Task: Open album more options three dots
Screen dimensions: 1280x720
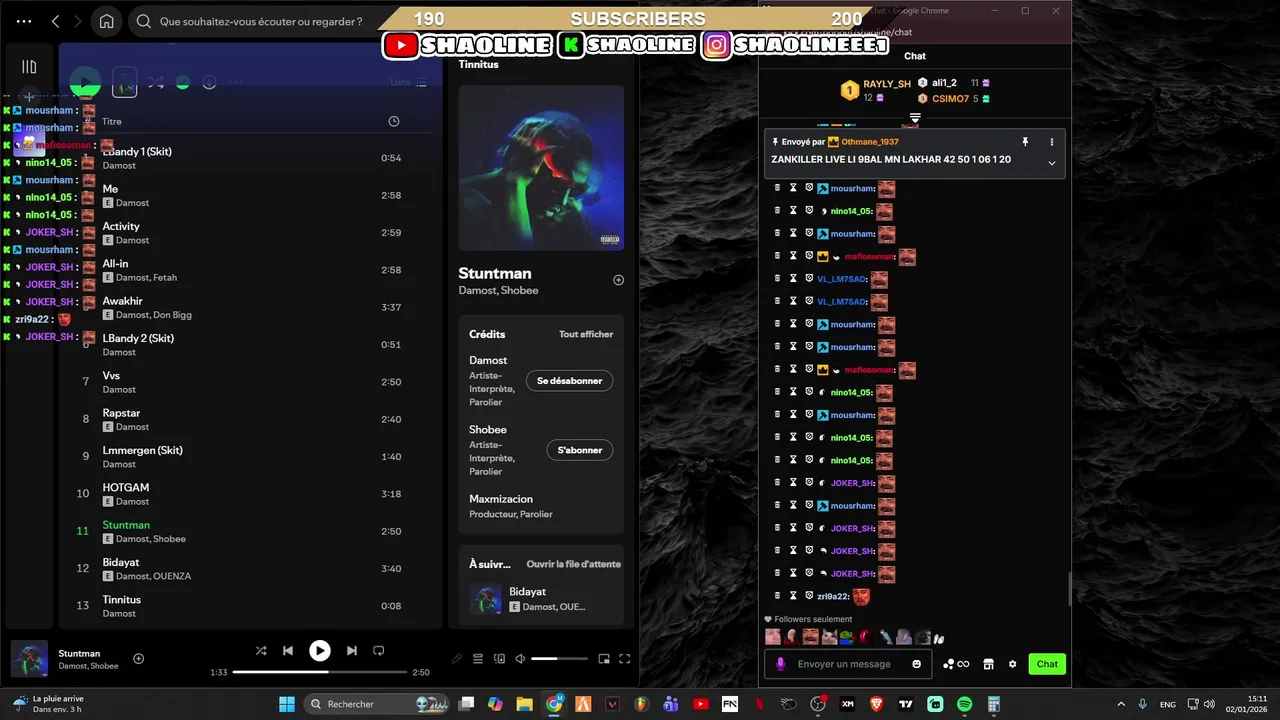Action: (x=236, y=82)
